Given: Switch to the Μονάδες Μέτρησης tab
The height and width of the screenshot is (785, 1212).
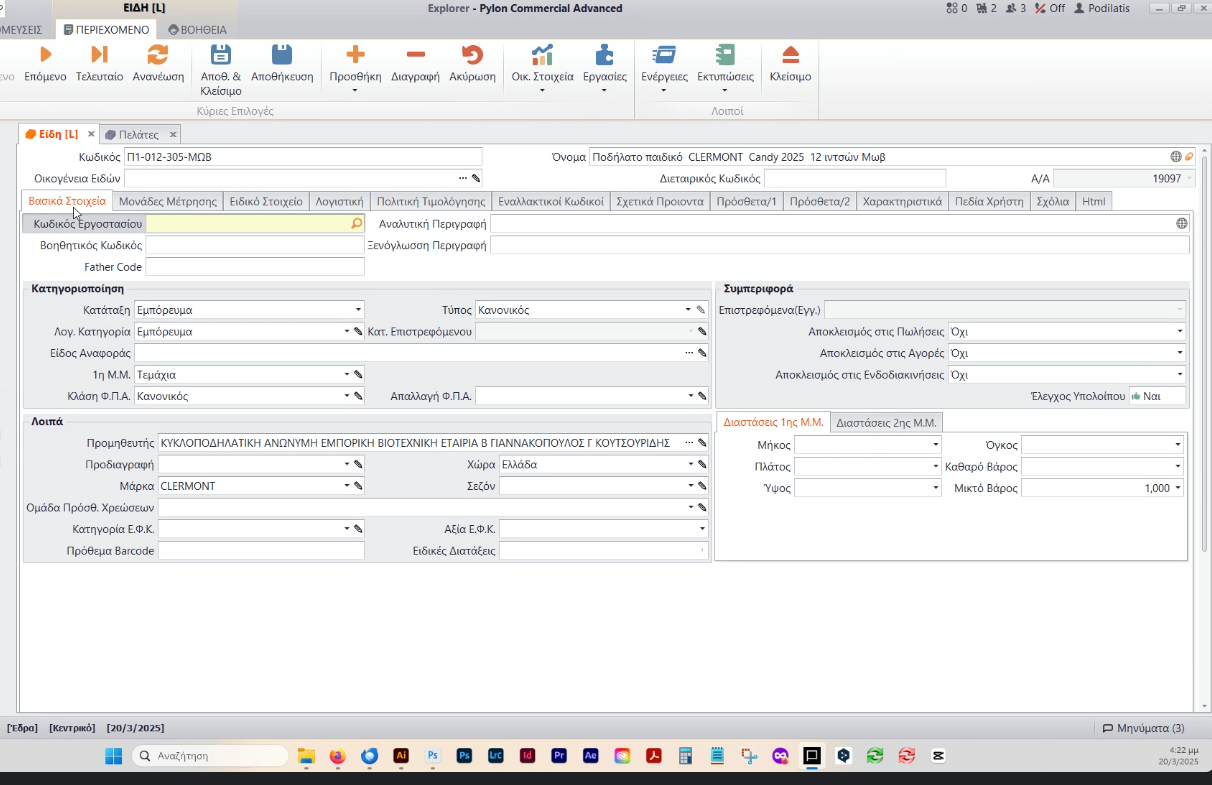Looking at the screenshot, I should pyautogui.click(x=168, y=201).
